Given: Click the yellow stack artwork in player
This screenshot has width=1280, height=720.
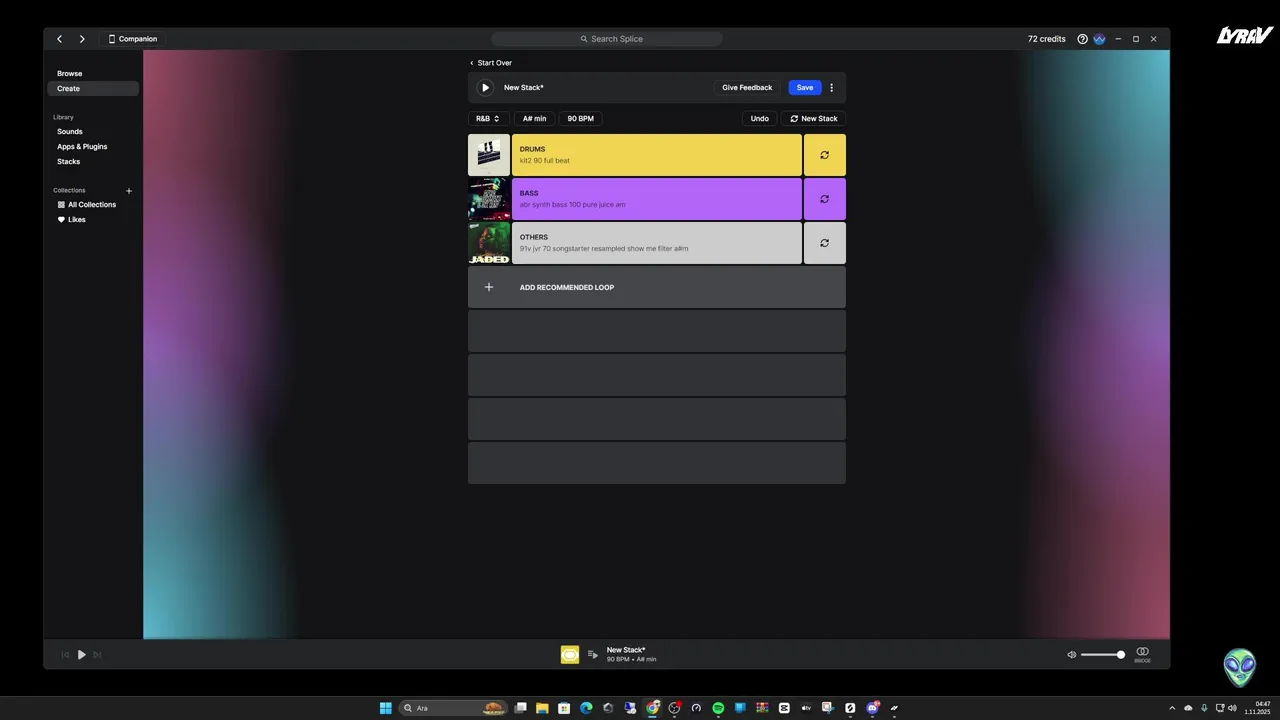Looking at the screenshot, I should coord(570,655).
